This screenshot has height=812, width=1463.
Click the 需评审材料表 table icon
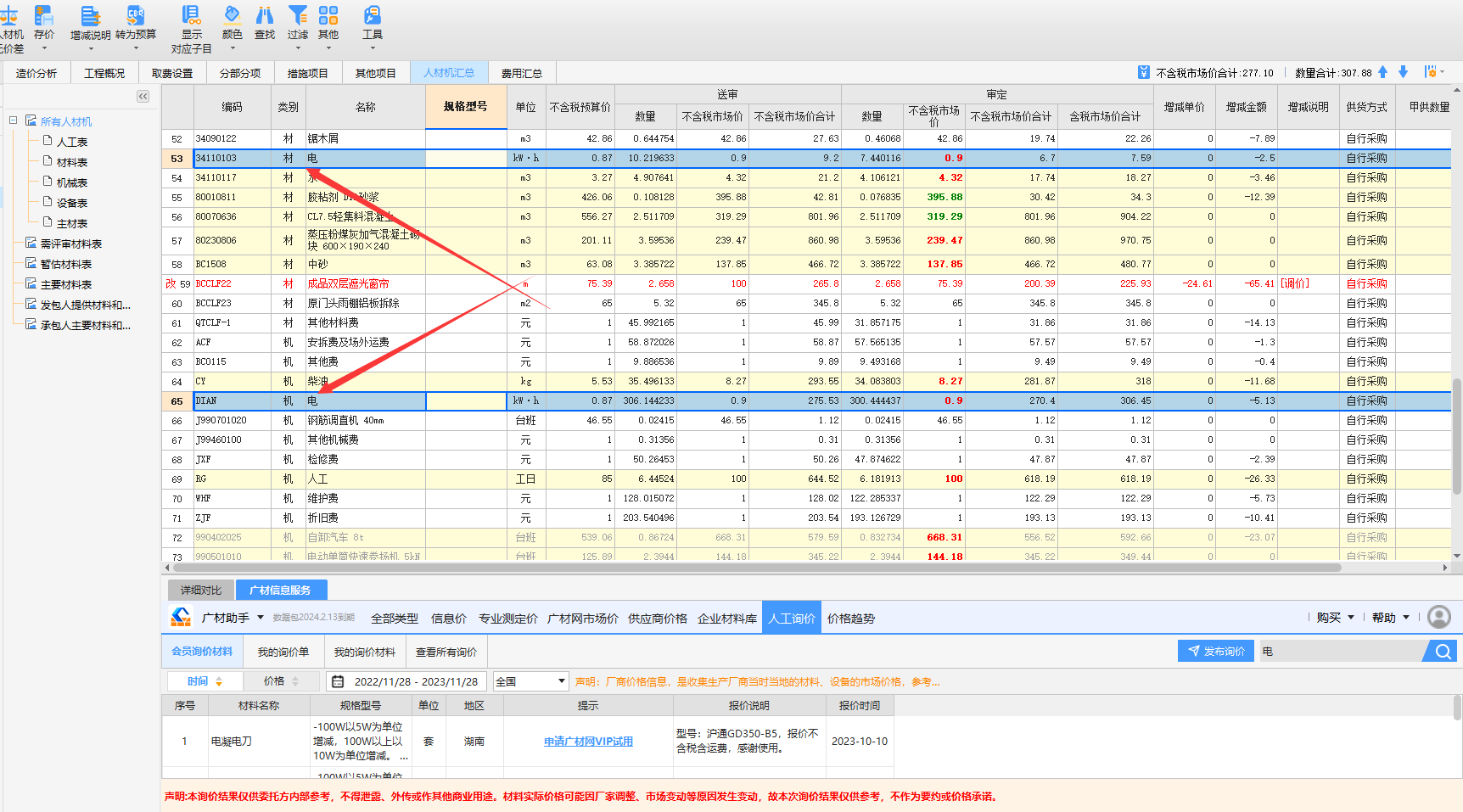(31, 243)
